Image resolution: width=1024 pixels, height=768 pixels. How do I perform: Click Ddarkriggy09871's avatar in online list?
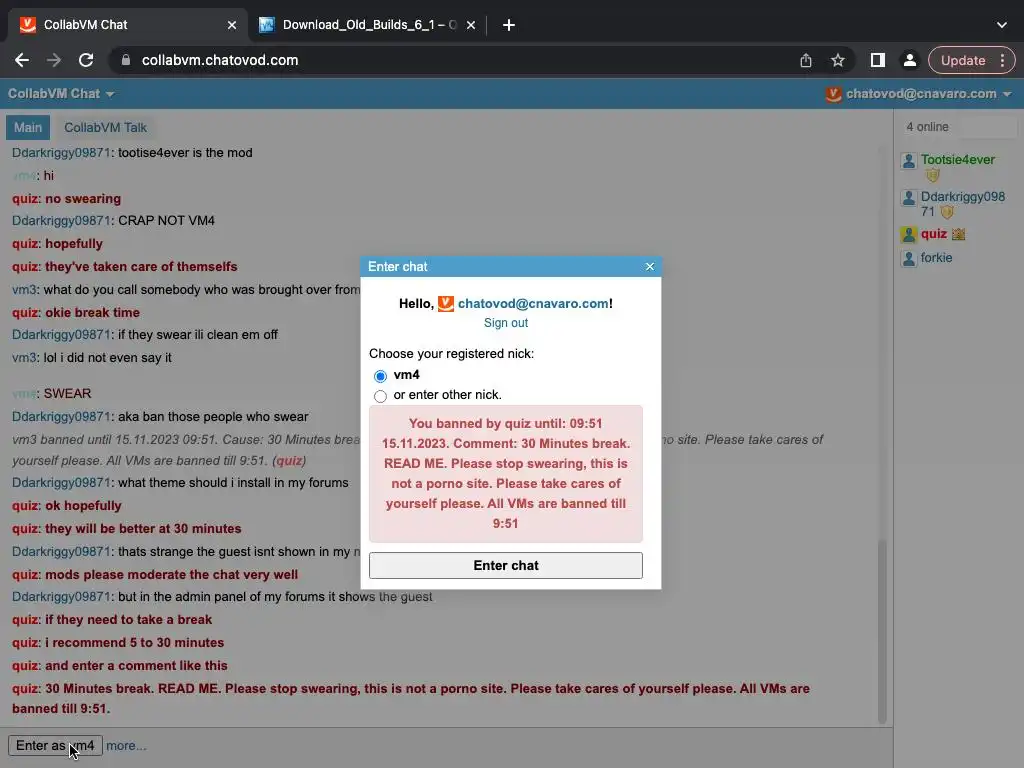pyautogui.click(x=908, y=198)
